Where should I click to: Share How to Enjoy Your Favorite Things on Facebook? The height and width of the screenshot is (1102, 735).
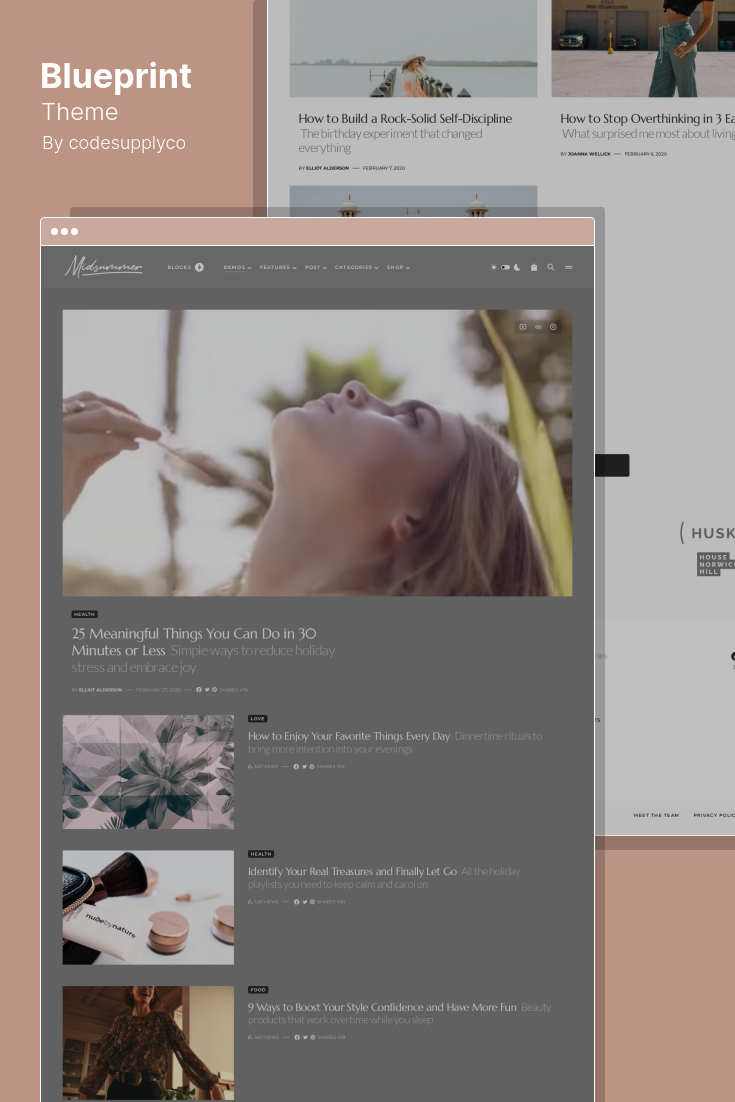tap(296, 767)
